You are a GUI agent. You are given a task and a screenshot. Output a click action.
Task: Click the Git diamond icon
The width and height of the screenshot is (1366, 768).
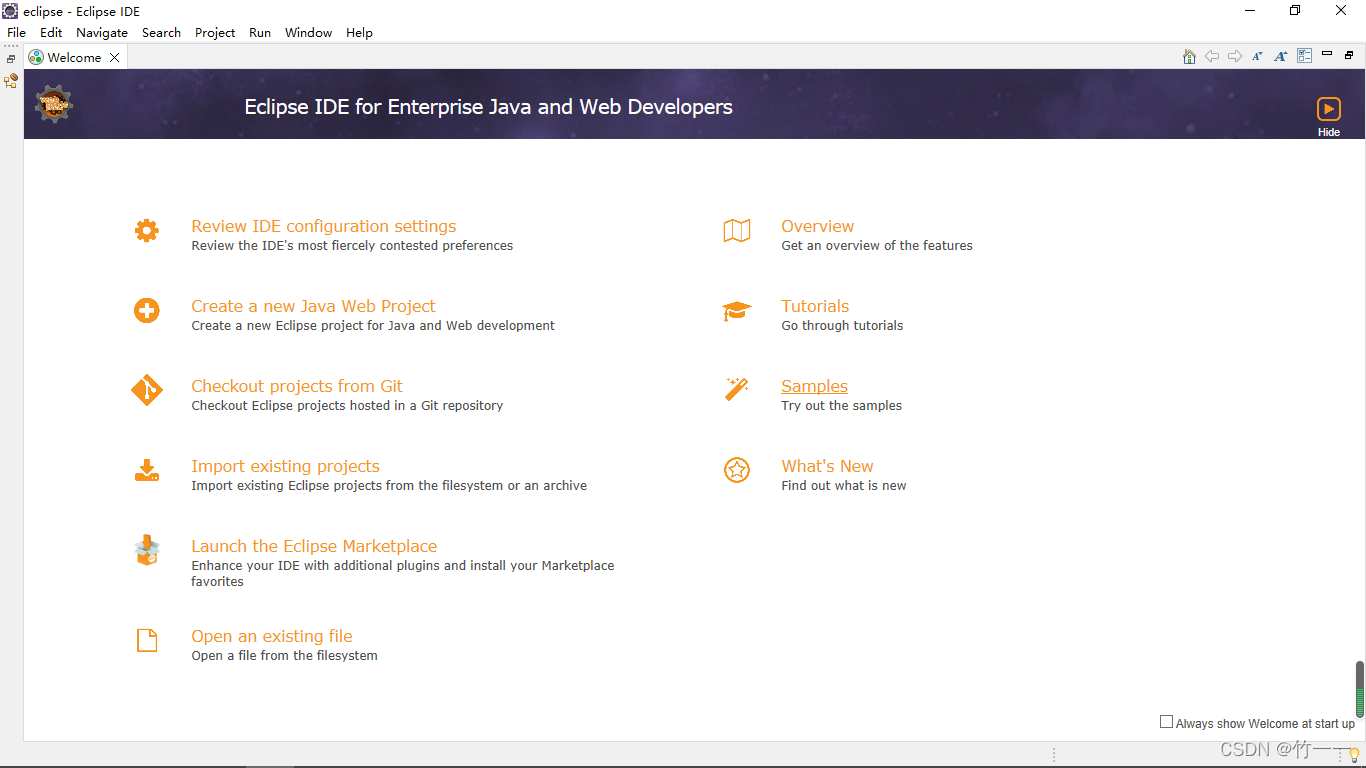click(147, 390)
